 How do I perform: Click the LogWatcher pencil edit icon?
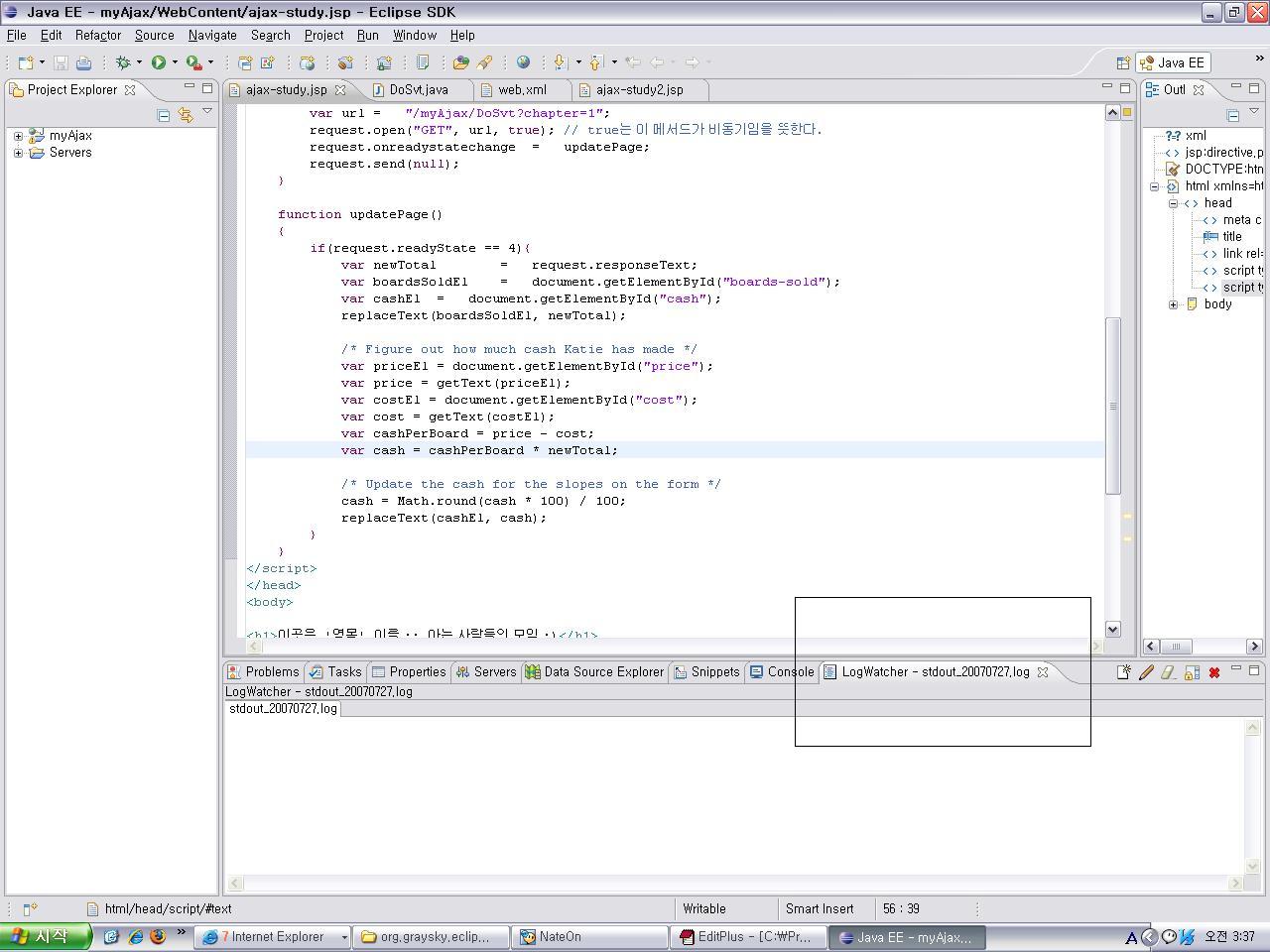(1146, 672)
